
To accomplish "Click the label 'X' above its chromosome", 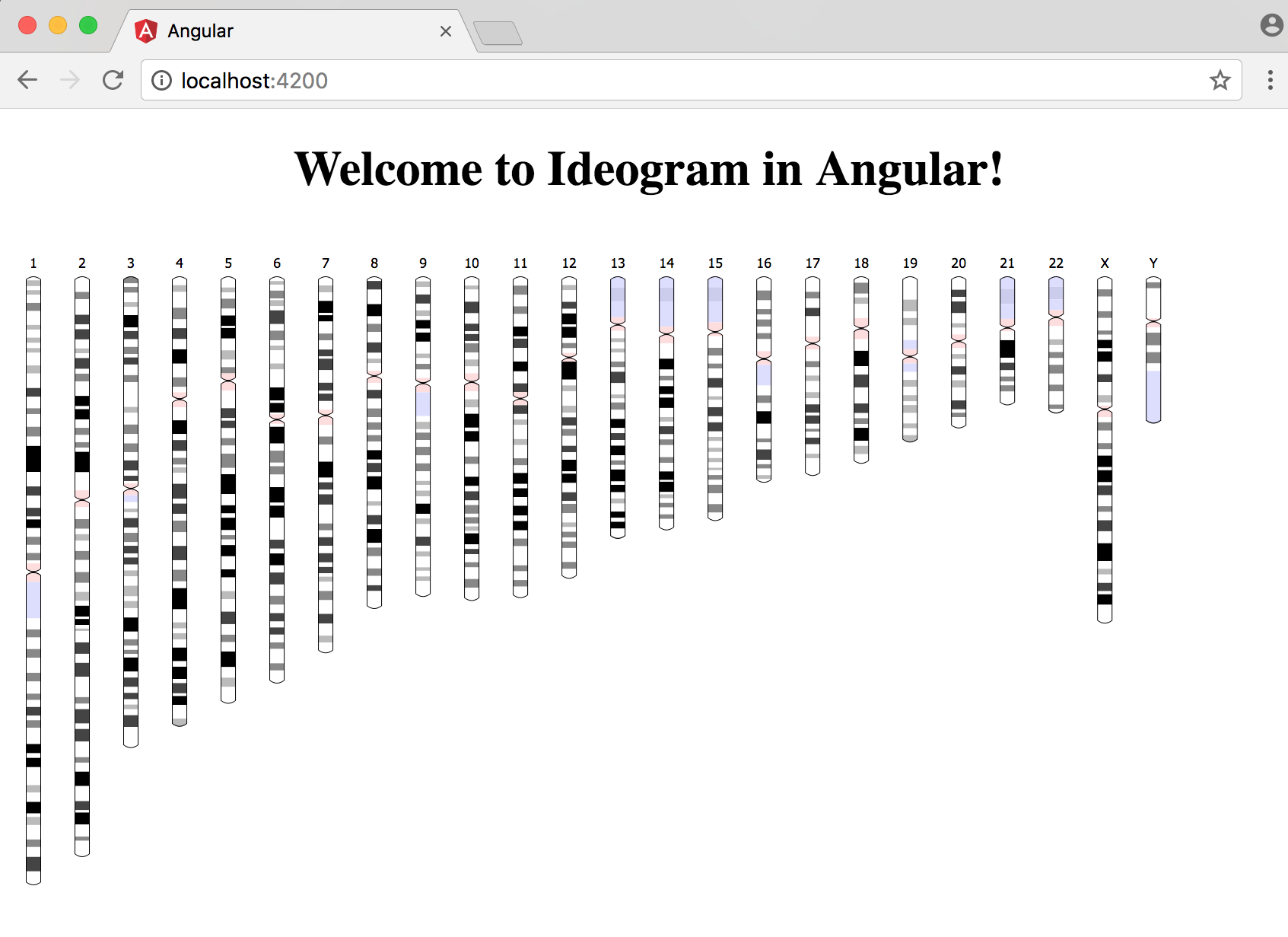I will click(1105, 263).
